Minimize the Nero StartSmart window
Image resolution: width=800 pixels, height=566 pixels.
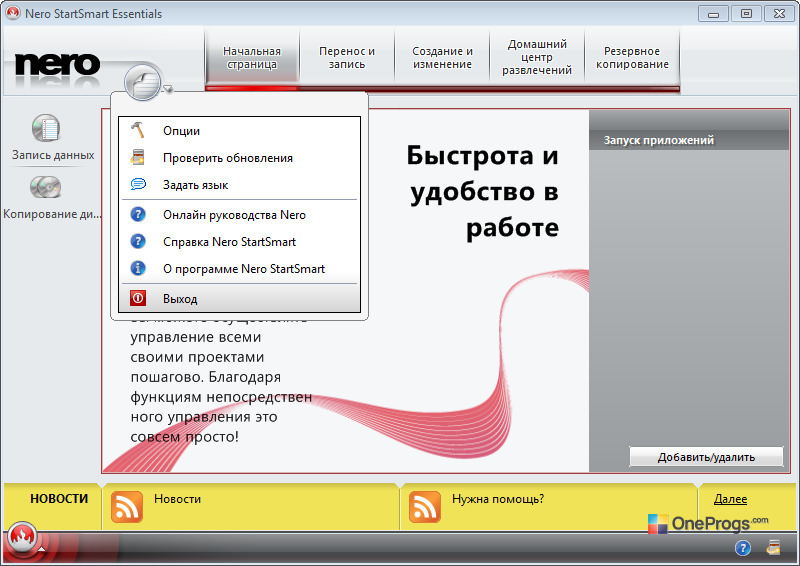[x=713, y=14]
